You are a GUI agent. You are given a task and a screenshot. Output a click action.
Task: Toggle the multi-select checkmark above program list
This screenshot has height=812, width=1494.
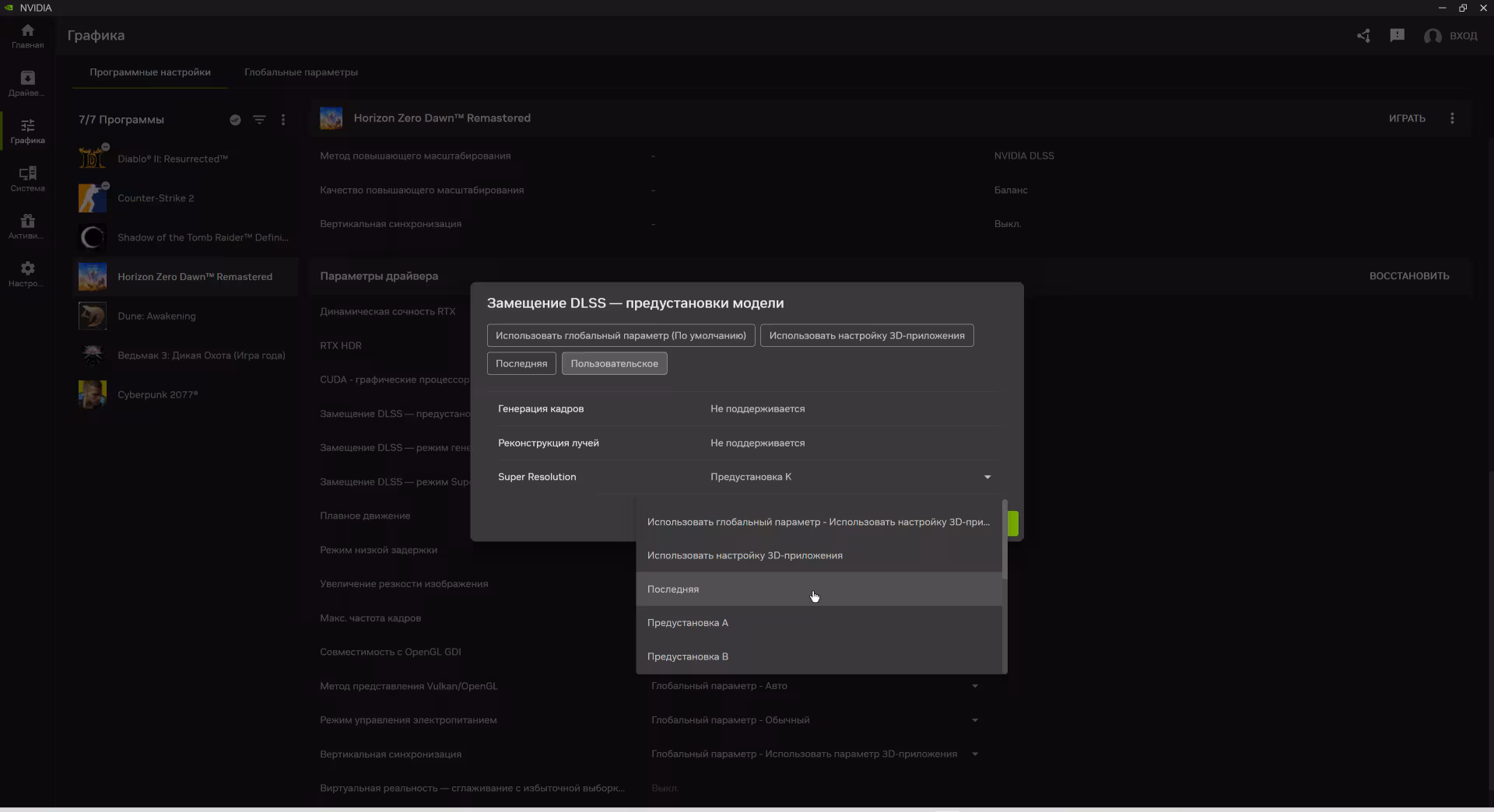tap(235, 120)
